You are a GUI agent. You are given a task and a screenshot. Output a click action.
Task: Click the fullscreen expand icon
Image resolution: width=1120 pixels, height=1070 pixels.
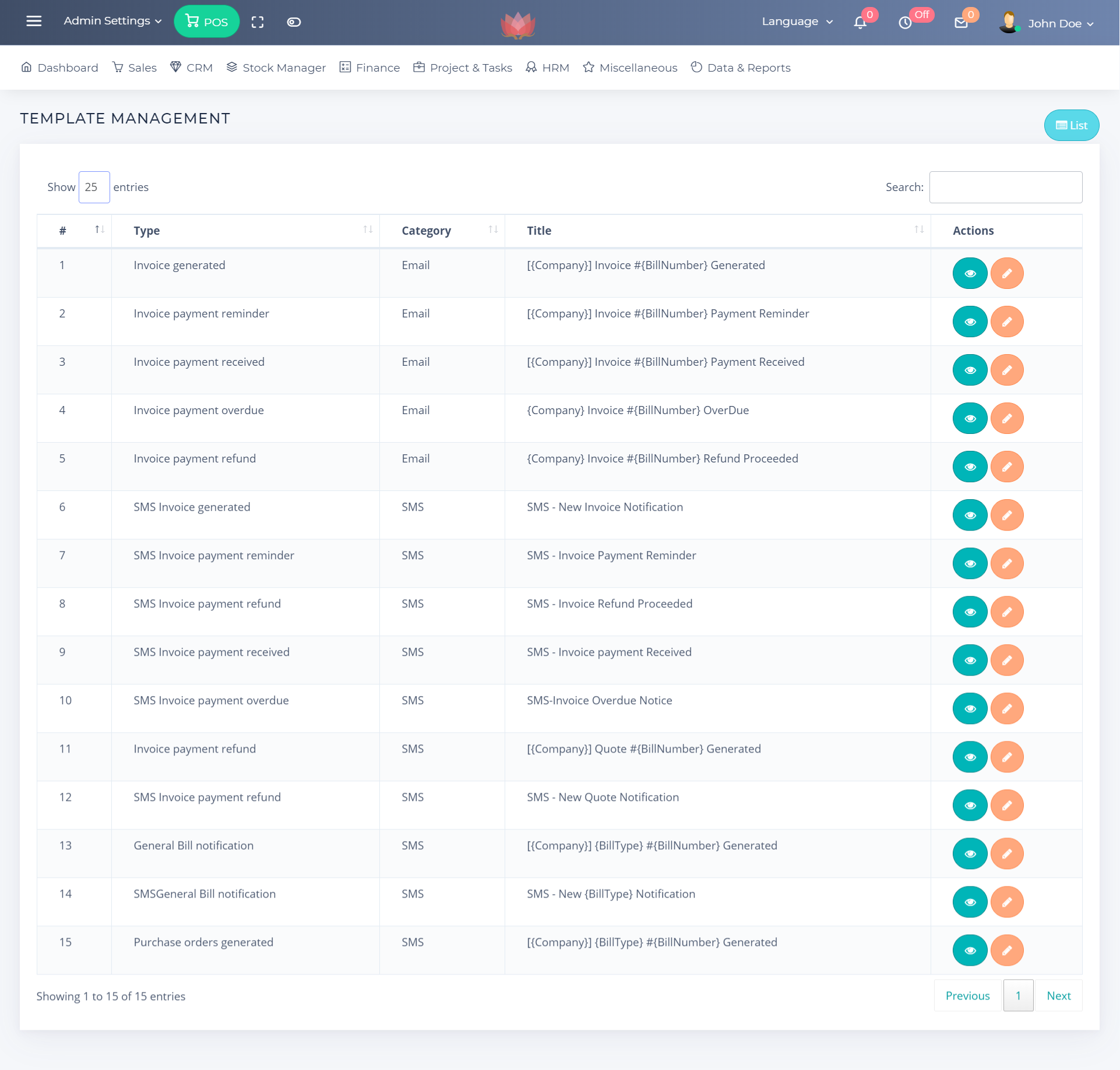click(258, 22)
